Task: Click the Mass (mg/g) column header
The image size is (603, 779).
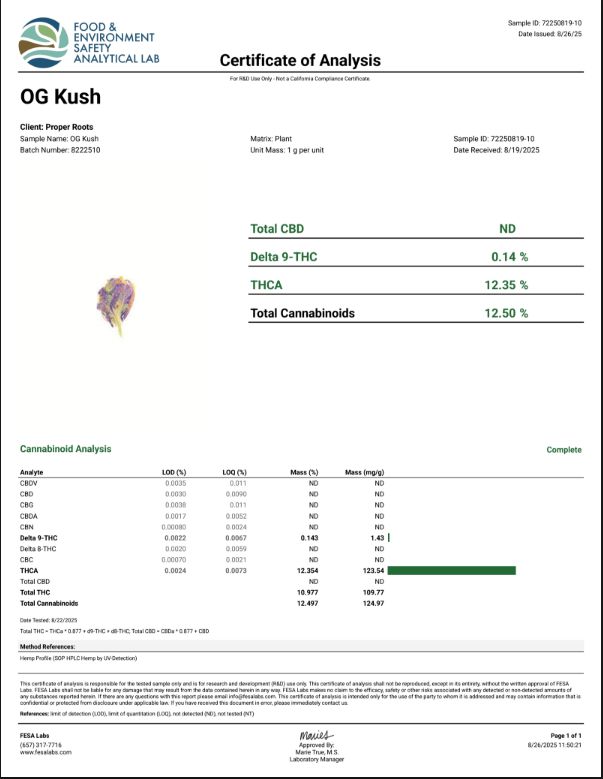Action: coord(365,471)
